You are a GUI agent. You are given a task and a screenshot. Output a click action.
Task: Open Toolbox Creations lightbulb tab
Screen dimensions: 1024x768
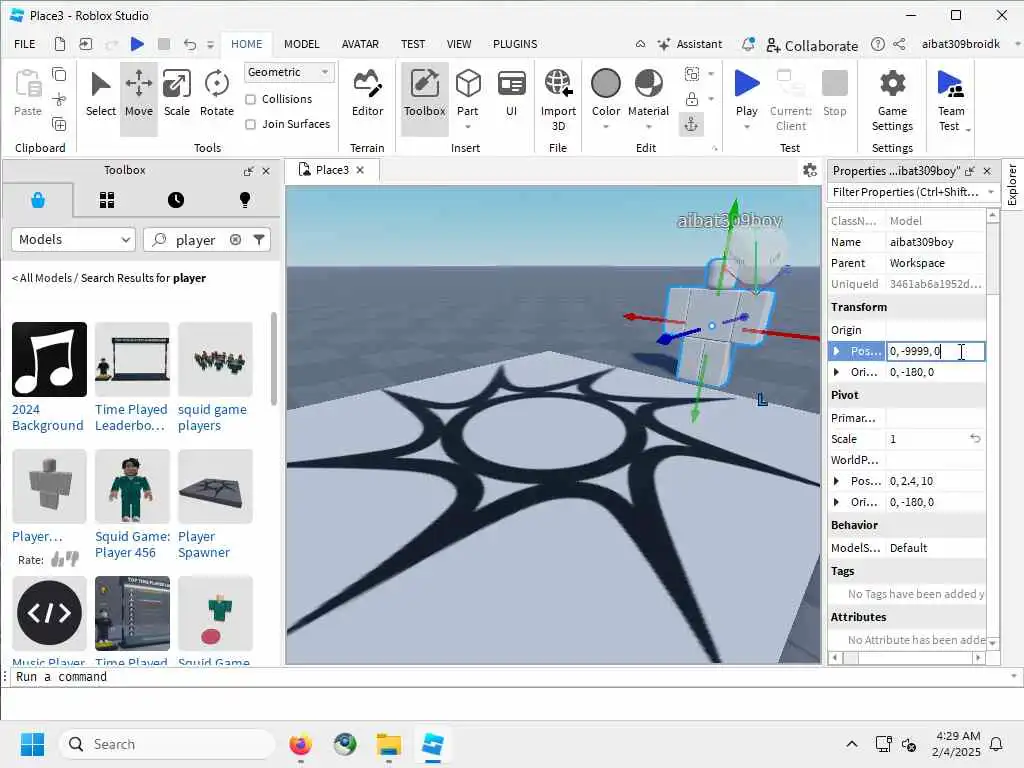245,200
